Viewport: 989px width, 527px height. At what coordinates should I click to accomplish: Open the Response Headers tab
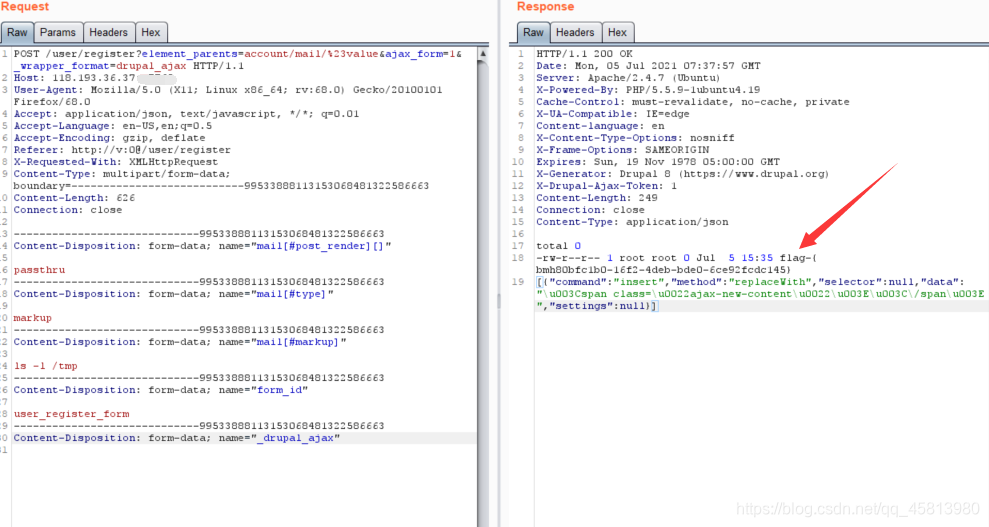point(575,32)
